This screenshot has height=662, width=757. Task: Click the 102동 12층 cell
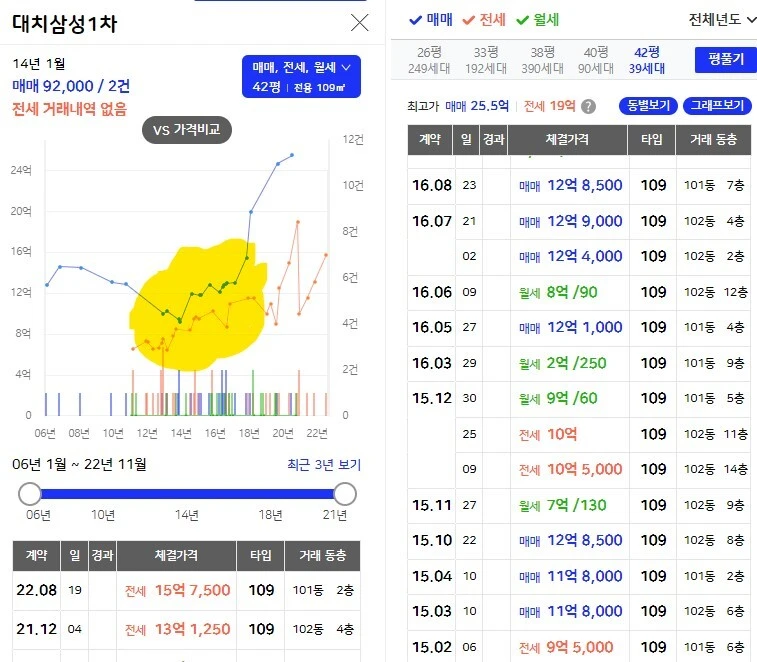(715, 293)
